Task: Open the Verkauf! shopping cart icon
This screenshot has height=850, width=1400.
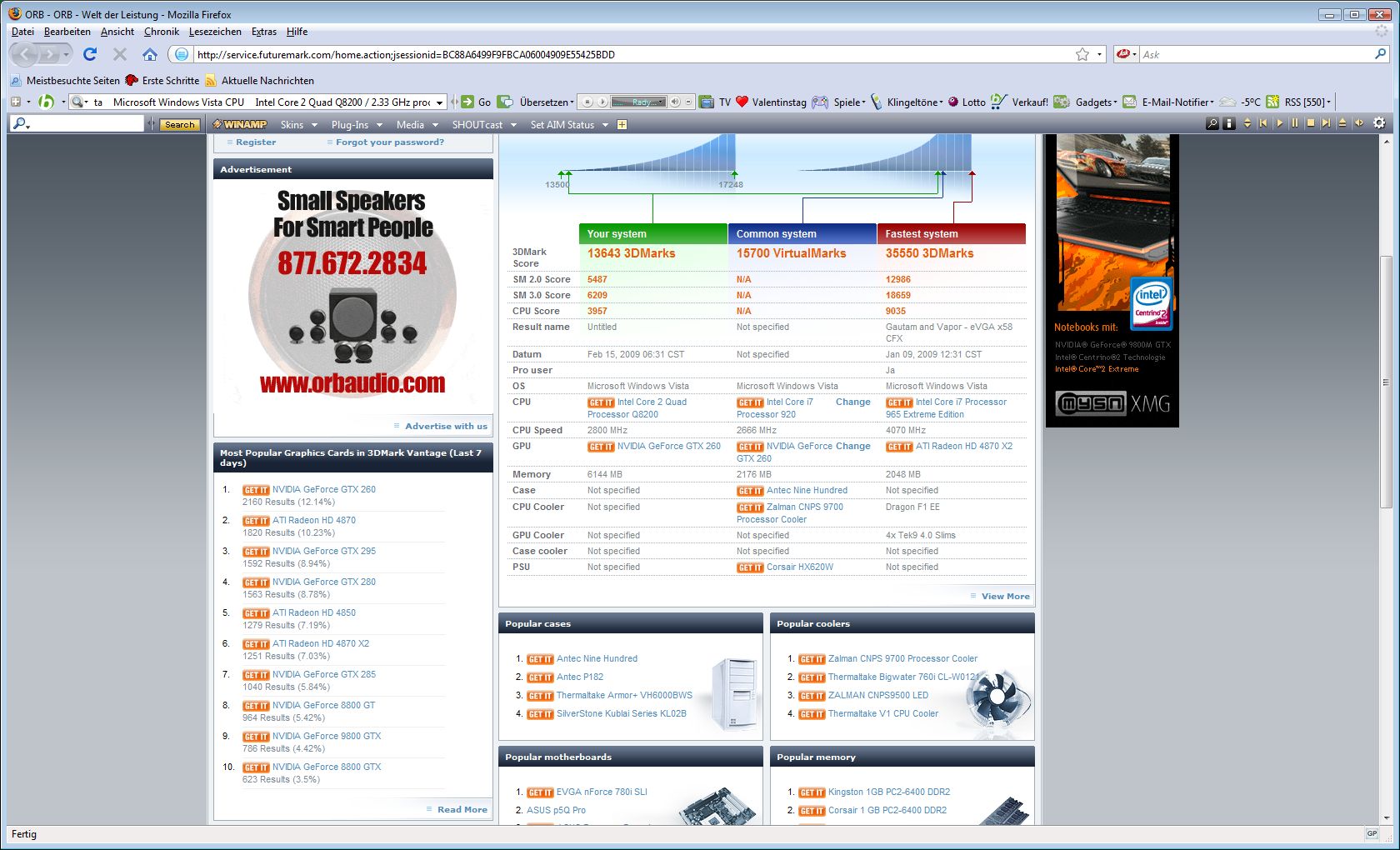Action: pos(998,102)
